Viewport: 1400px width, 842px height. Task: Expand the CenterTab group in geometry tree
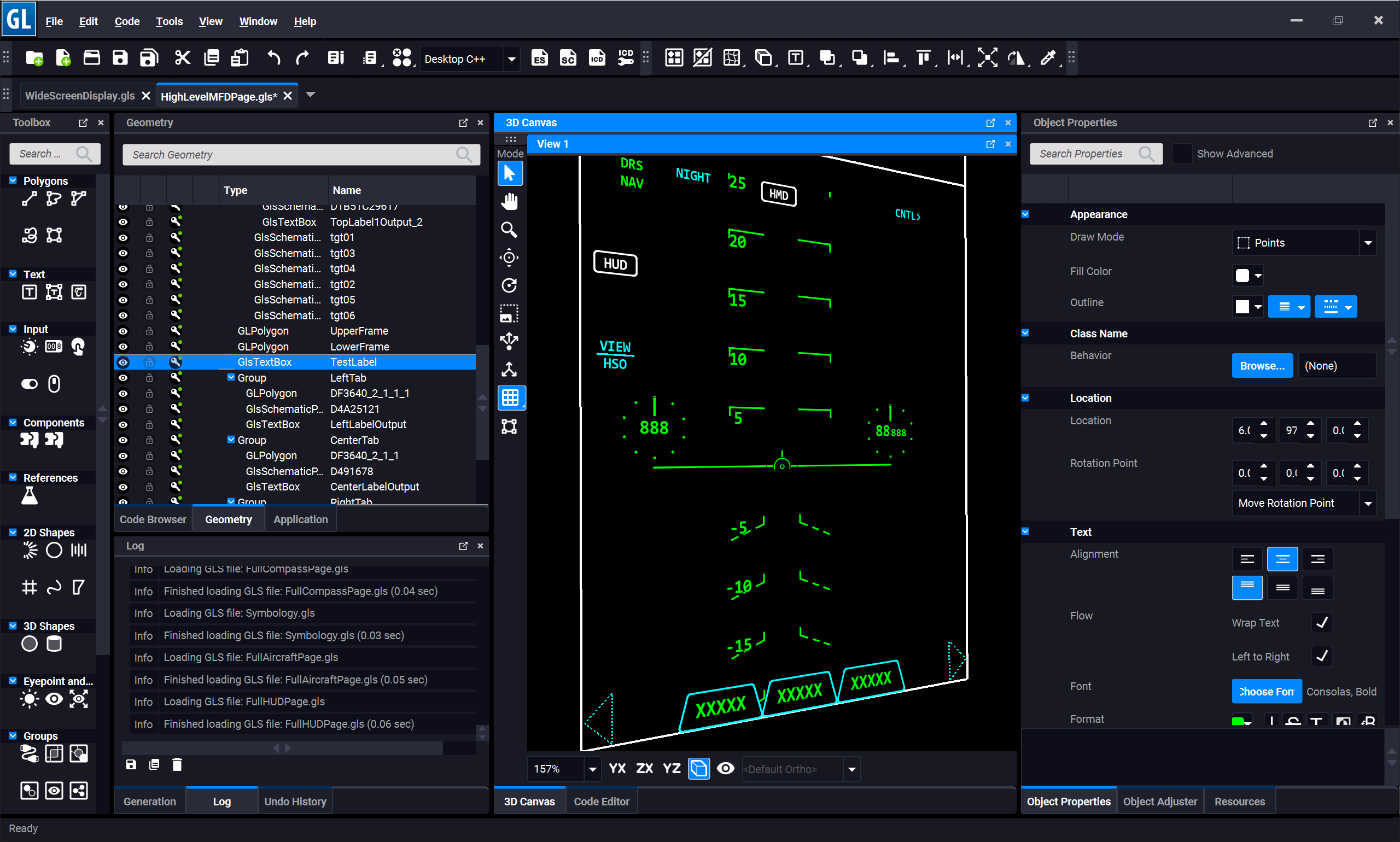coord(229,439)
